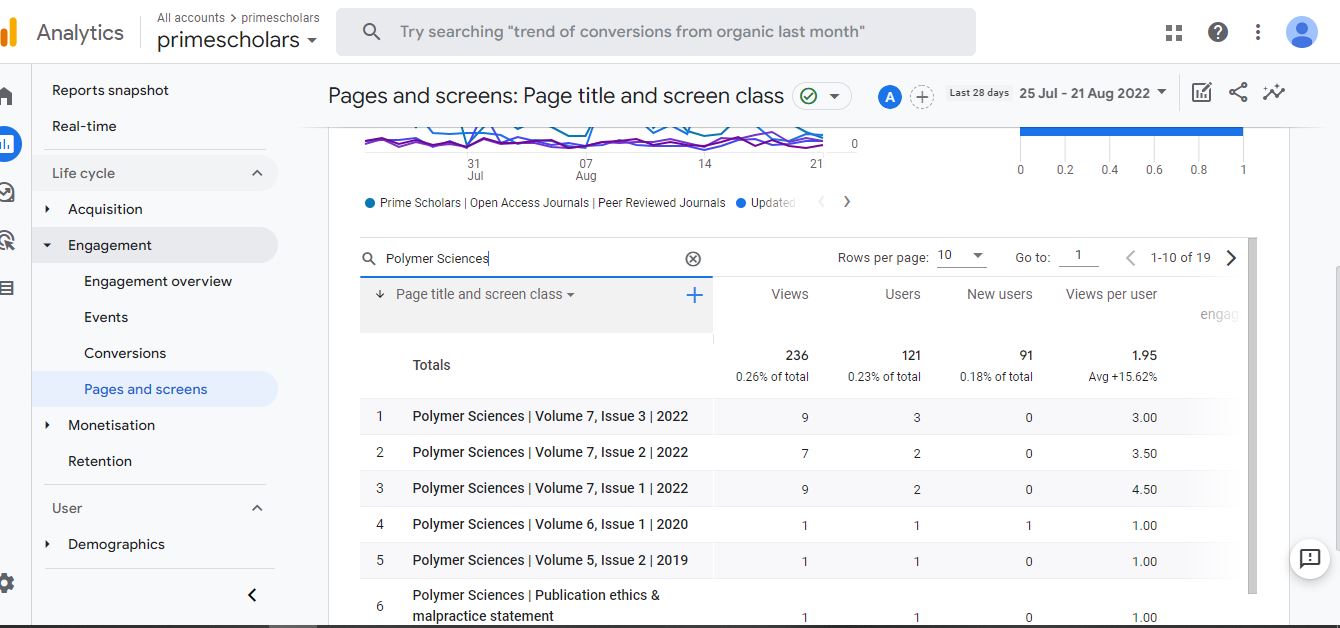Go to the next page of results
The image size is (1340, 628).
[1231, 258]
